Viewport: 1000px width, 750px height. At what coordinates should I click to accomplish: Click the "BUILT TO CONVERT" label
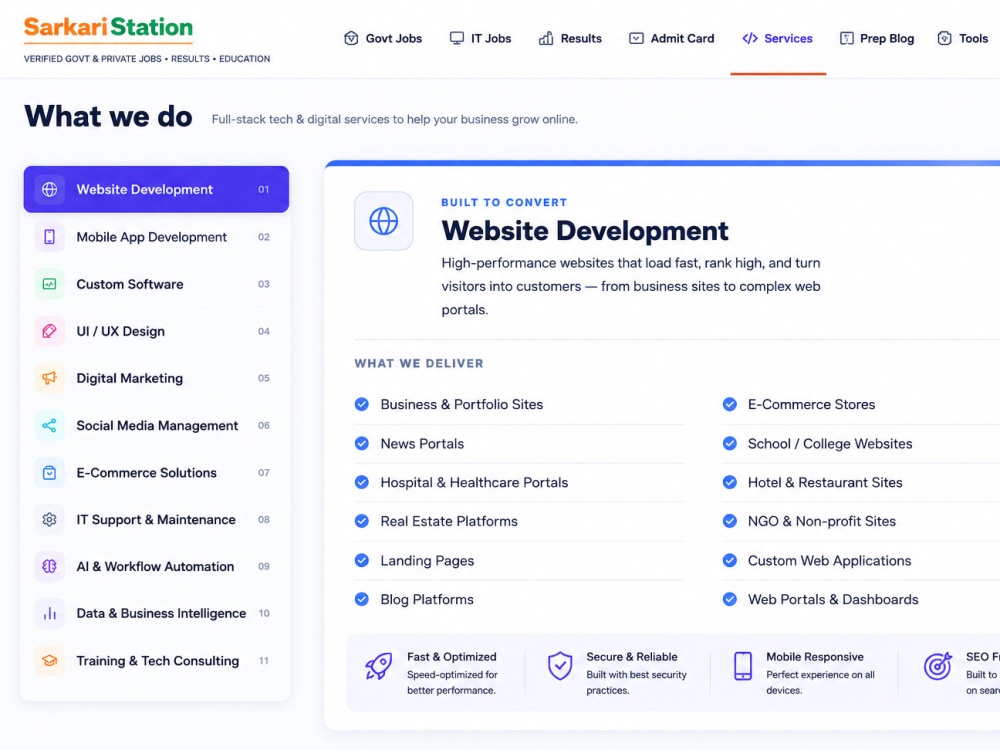504,202
